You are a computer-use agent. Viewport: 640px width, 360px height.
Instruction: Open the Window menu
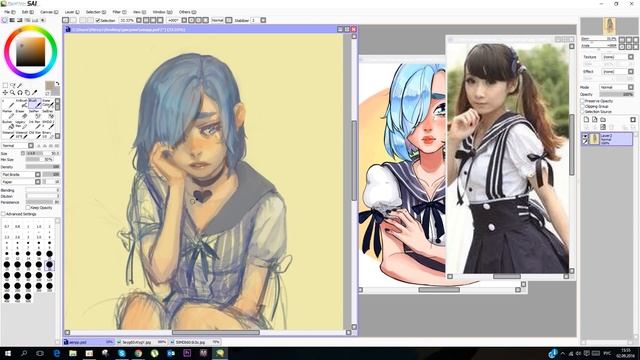162,12
